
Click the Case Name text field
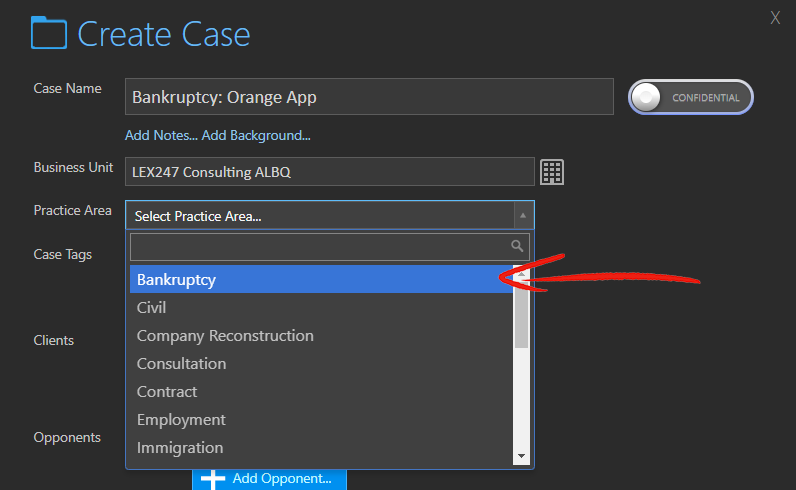[x=368, y=98]
